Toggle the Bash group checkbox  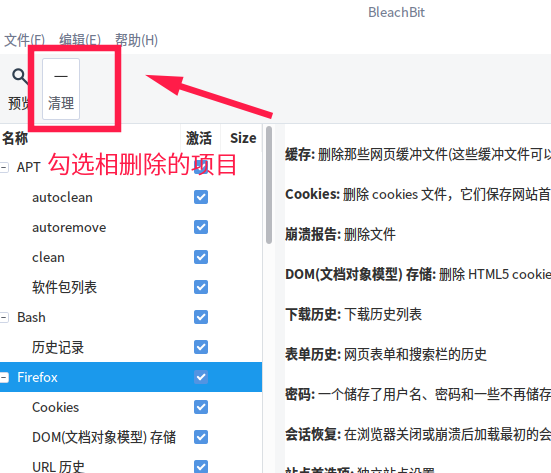(201, 317)
